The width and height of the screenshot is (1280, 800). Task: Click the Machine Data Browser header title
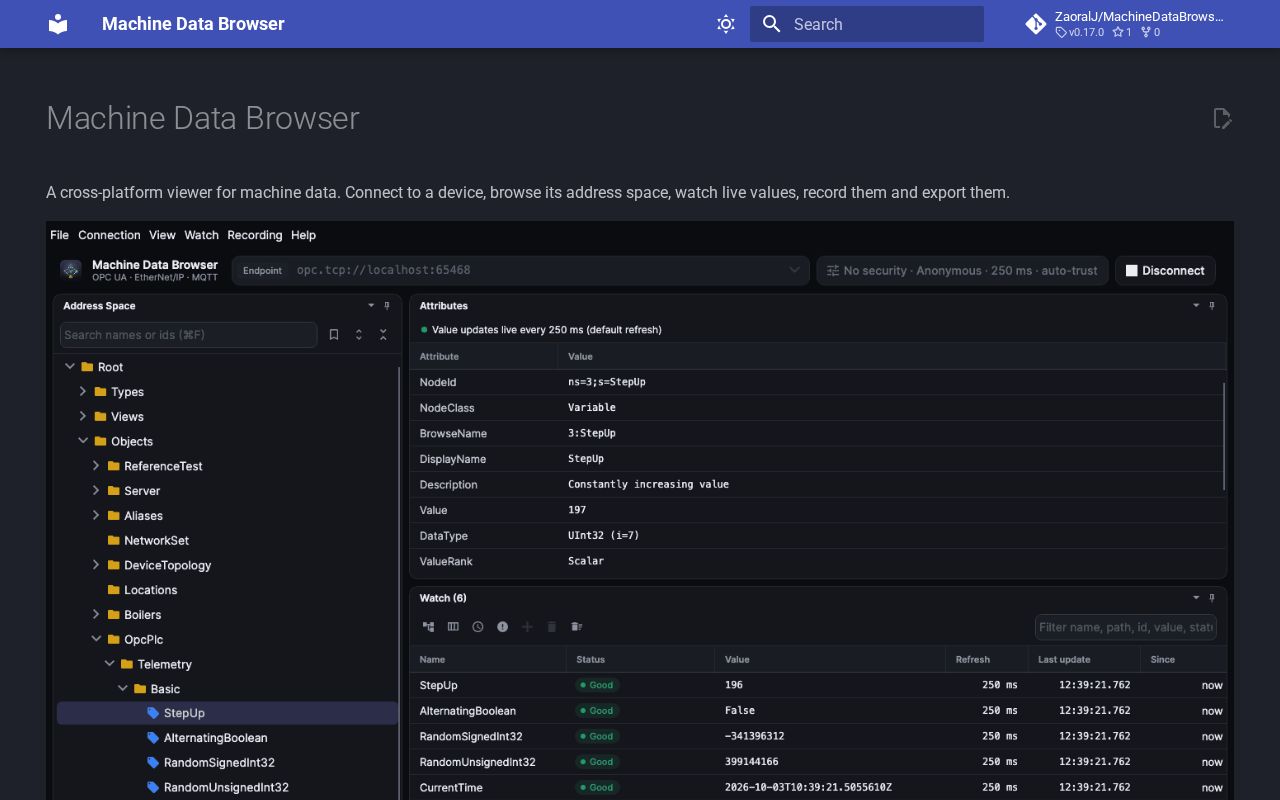(193, 24)
